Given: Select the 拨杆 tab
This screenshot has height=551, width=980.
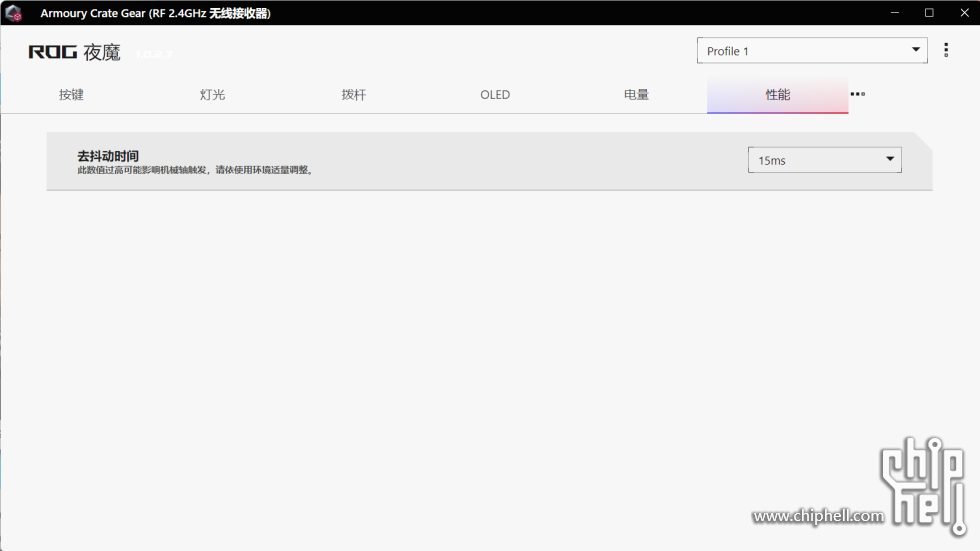Looking at the screenshot, I should tap(354, 95).
